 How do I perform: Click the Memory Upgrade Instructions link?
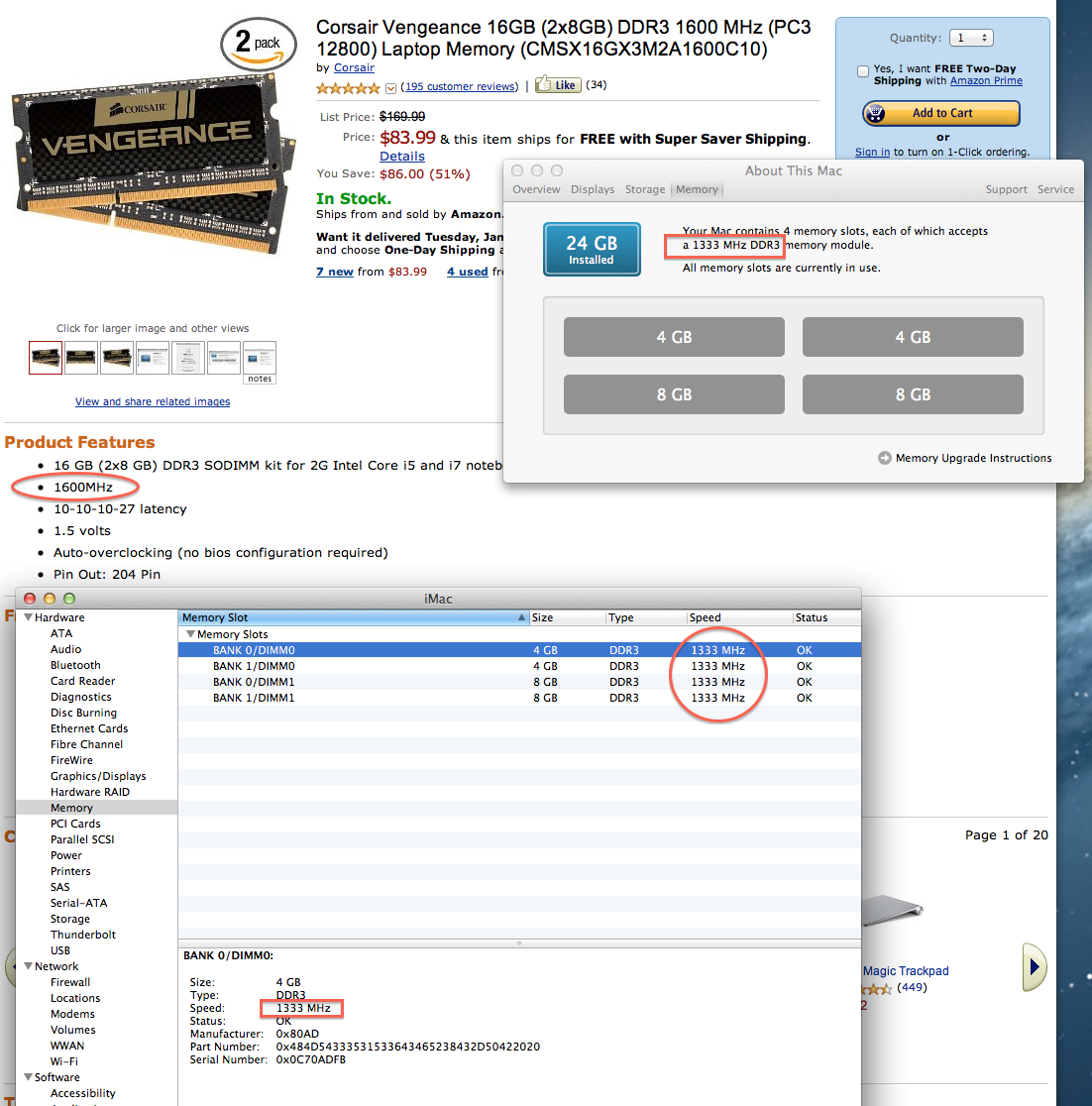(973, 458)
